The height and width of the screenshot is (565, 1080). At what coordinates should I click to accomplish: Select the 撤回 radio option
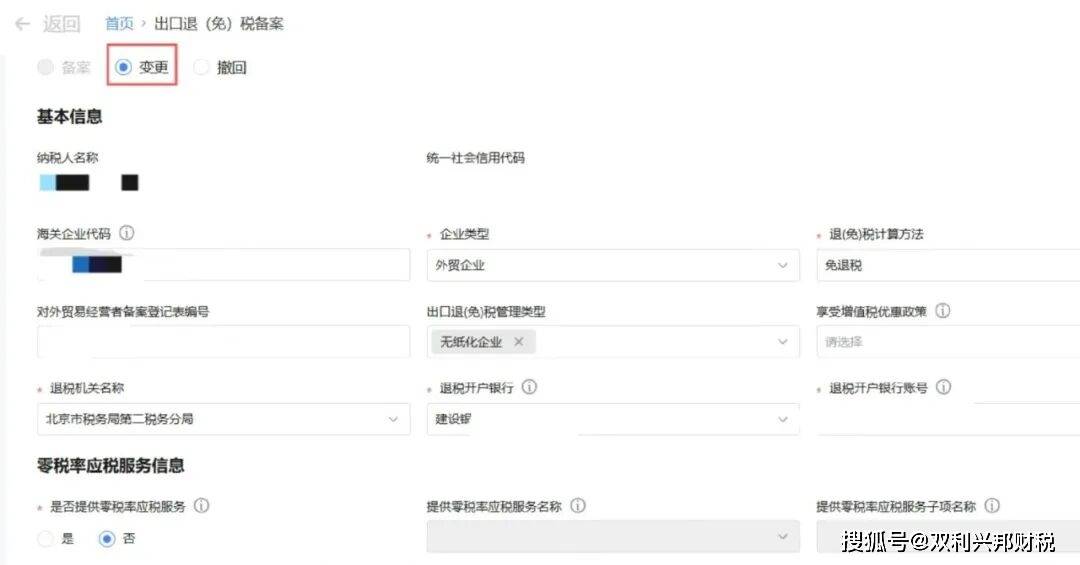click(x=201, y=68)
